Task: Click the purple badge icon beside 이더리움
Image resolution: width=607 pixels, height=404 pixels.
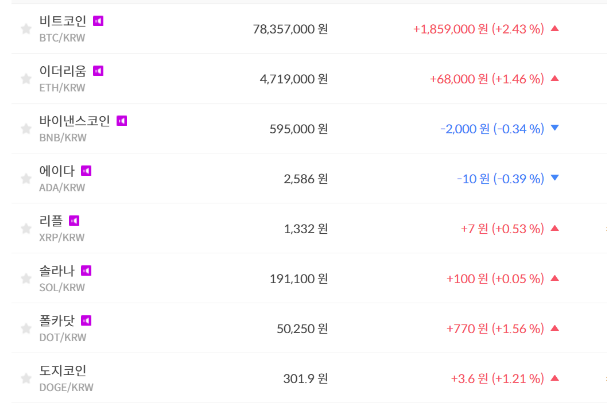Action: 98,71
